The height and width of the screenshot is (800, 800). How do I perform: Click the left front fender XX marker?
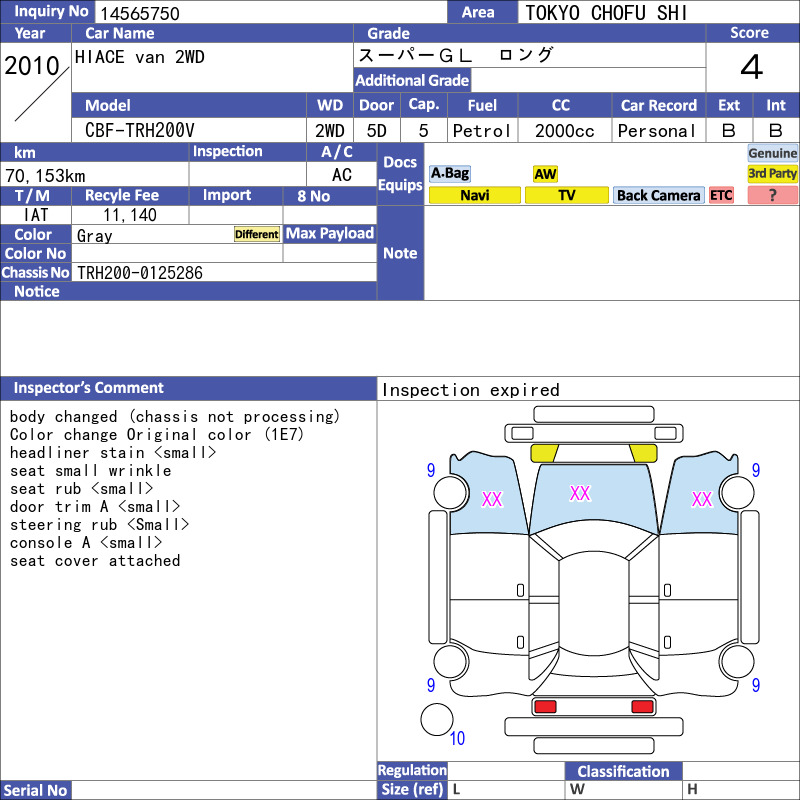click(492, 499)
